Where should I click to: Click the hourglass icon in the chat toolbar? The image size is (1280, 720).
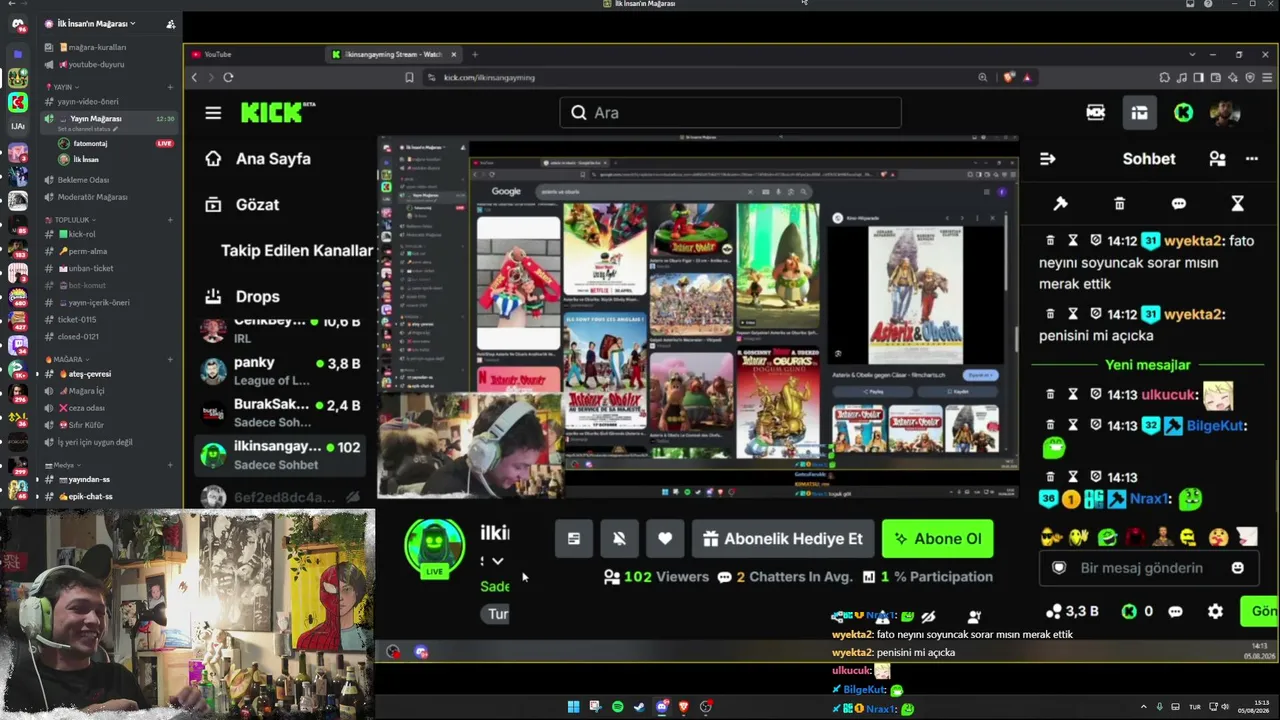tap(1237, 204)
